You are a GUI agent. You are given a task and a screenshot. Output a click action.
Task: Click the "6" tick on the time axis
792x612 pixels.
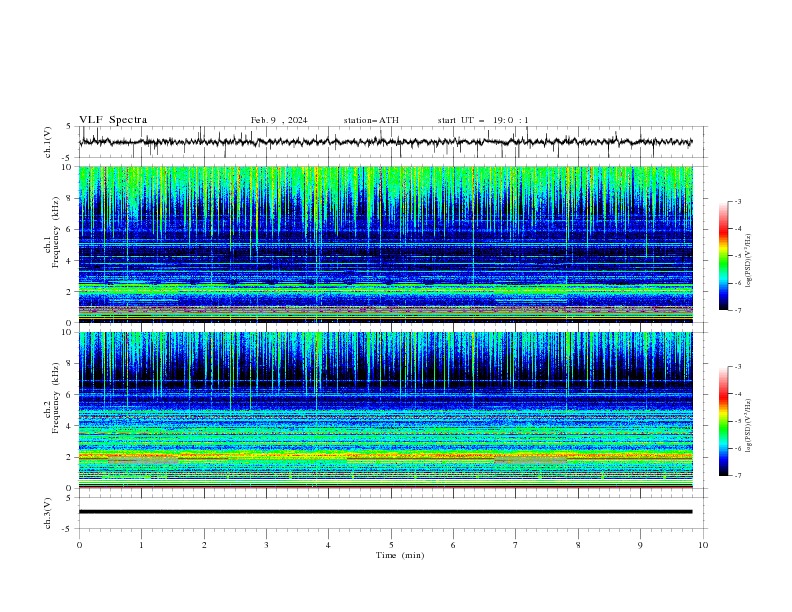click(x=453, y=545)
